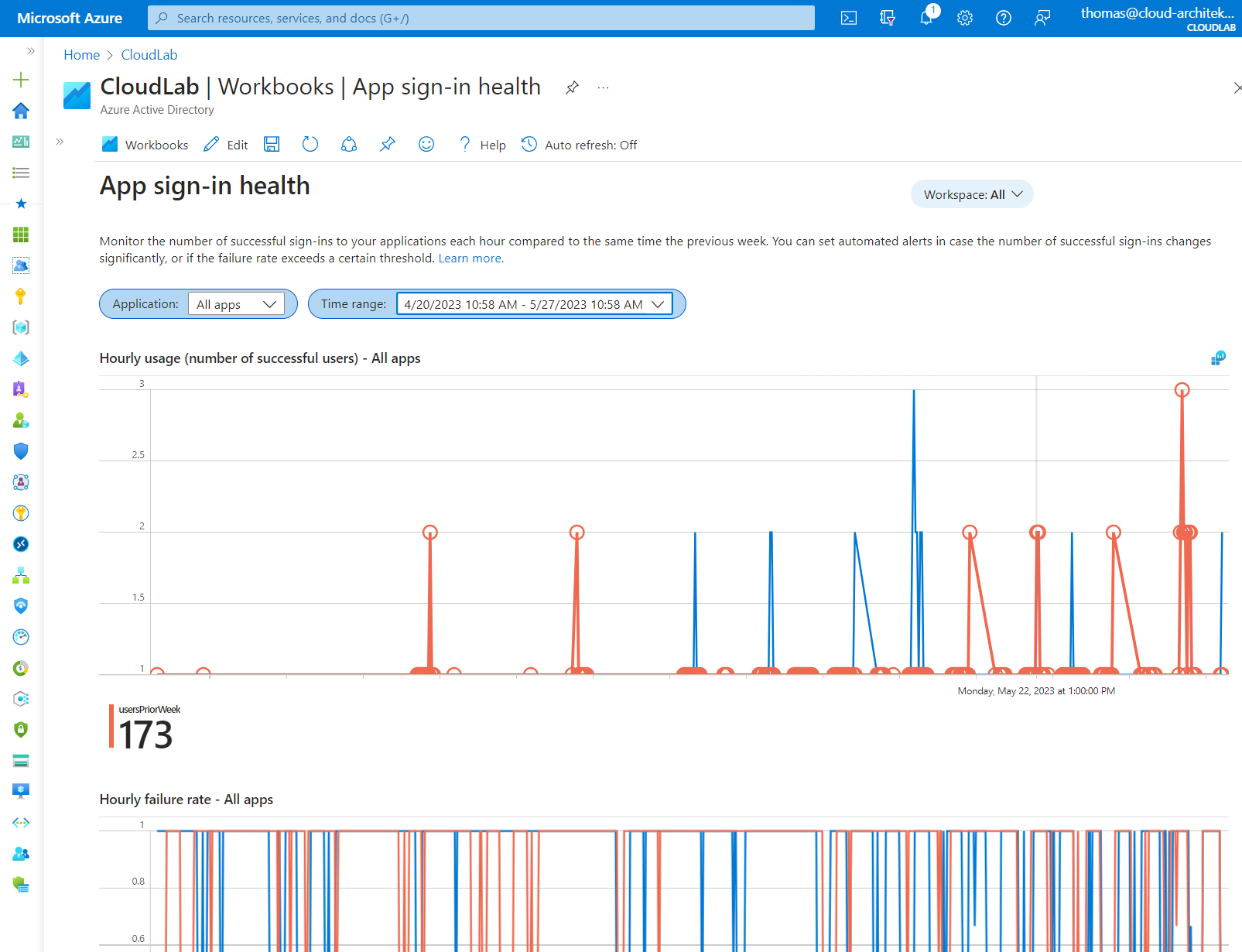This screenshot has width=1242, height=952.
Task: Open Help in the workbook toolbar
Action: pyautogui.click(x=482, y=145)
